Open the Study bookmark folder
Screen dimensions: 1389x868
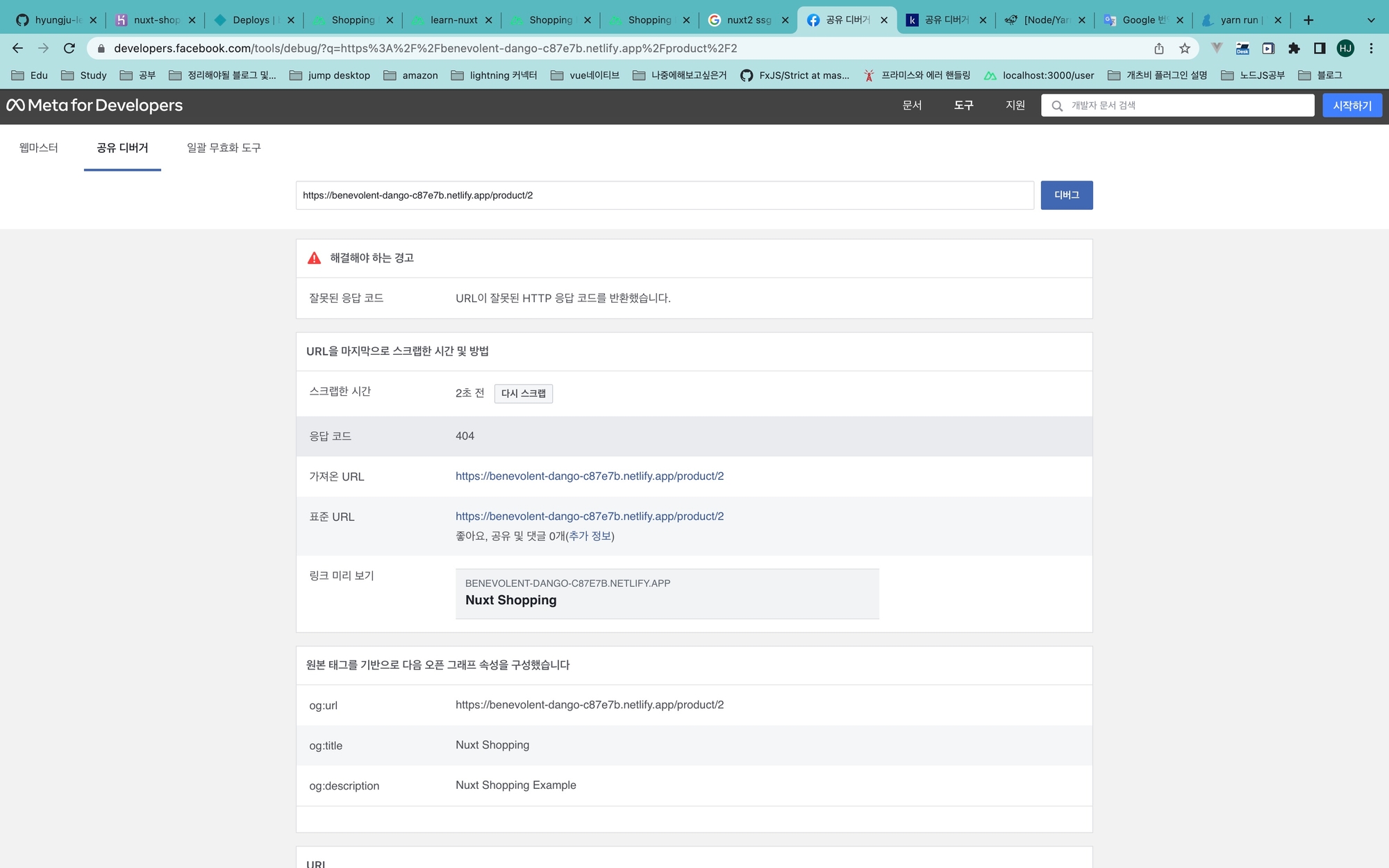click(x=84, y=75)
